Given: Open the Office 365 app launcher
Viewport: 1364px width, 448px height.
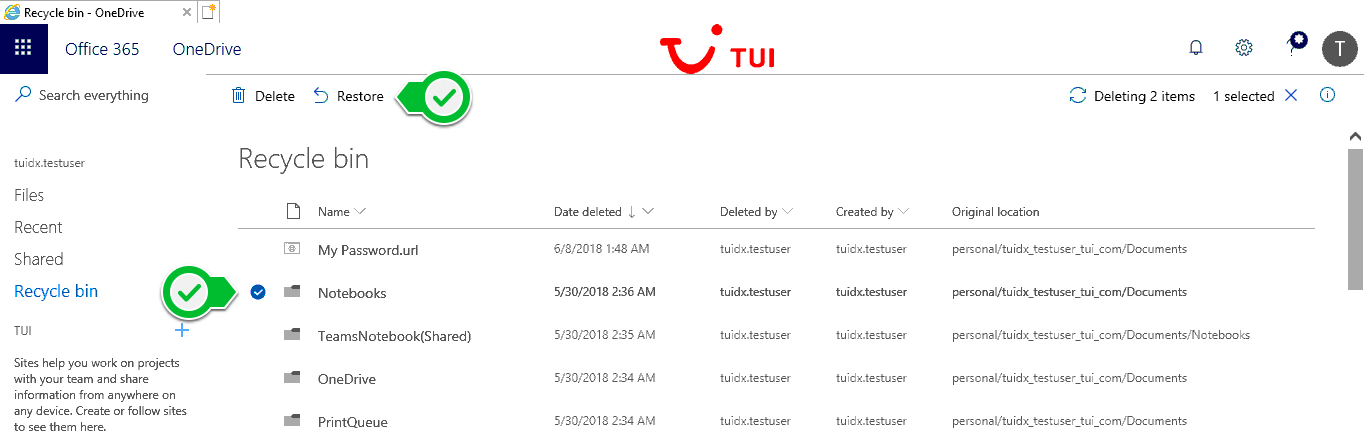Looking at the screenshot, I should point(23,48).
